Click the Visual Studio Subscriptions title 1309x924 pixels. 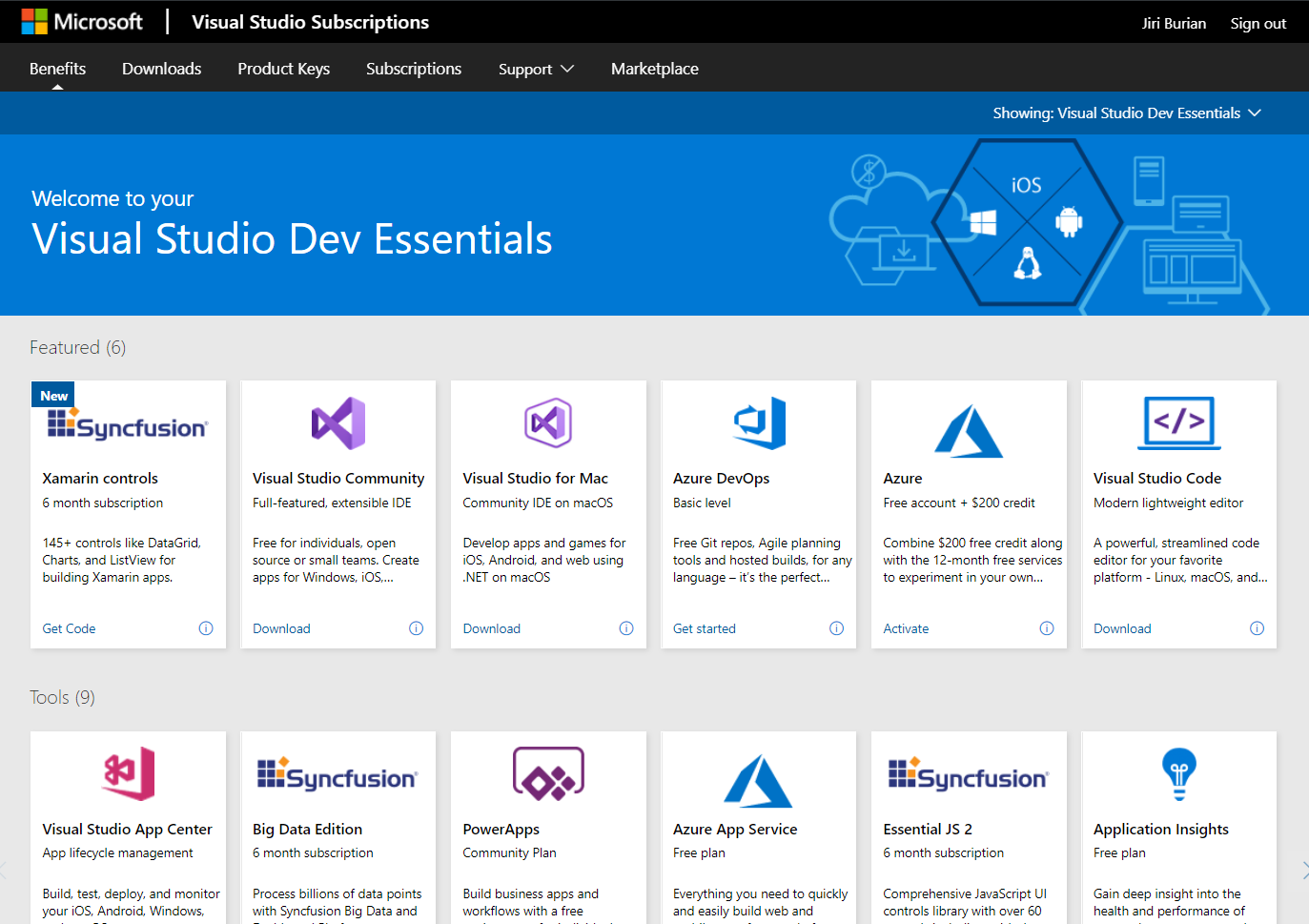(310, 22)
